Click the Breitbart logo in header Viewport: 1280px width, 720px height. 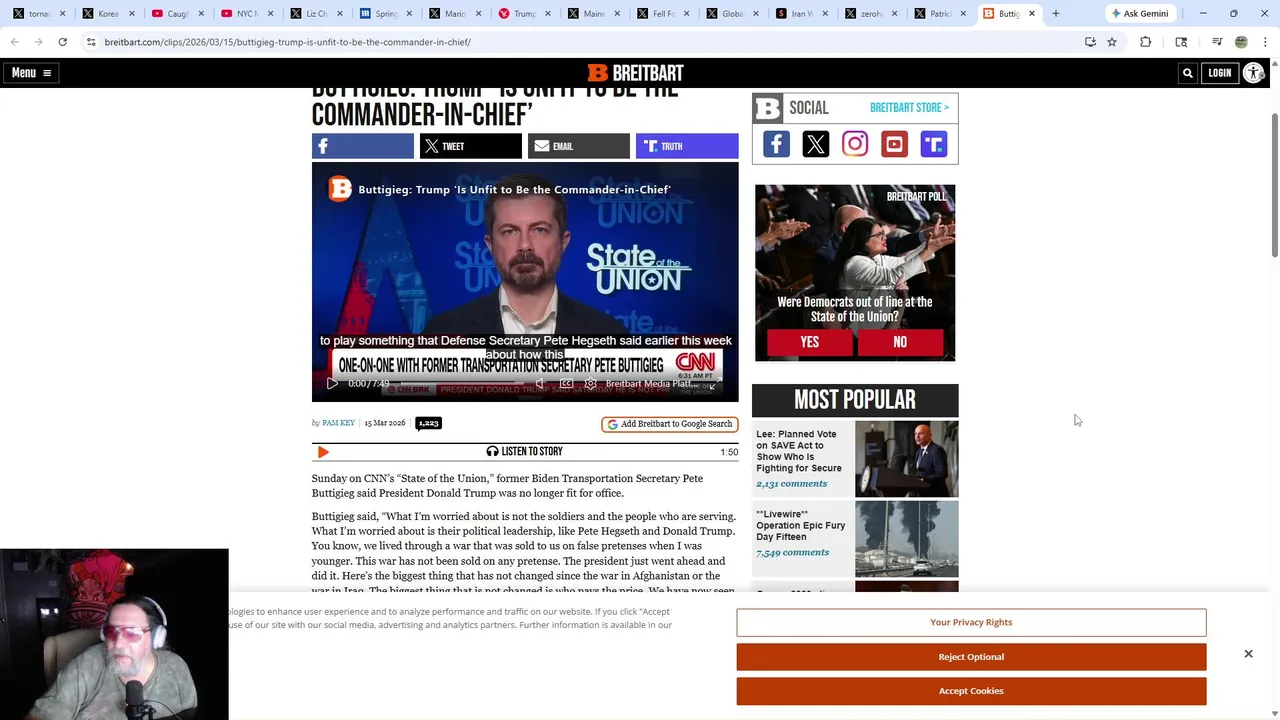(635, 73)
